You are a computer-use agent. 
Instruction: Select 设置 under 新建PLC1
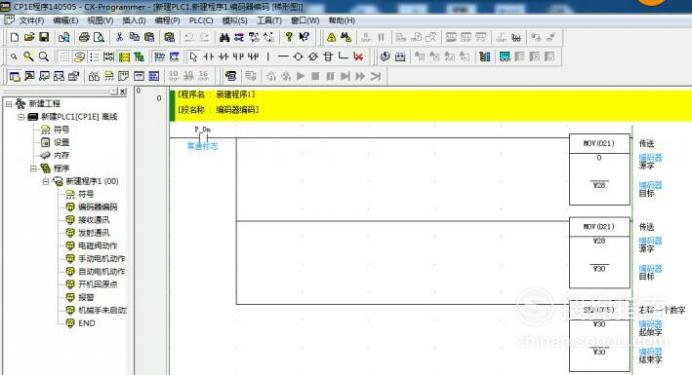(61, 142)
